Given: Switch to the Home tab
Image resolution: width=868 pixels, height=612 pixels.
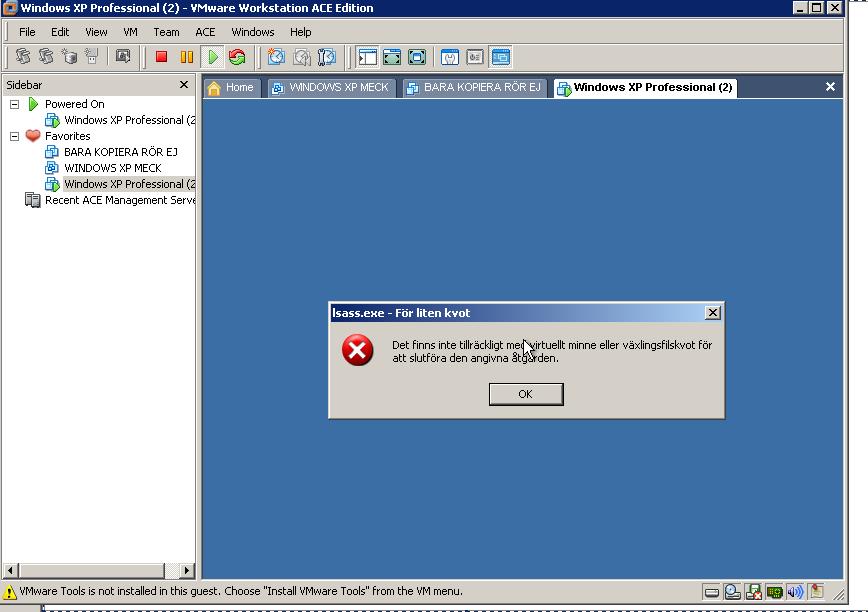Looking at the screenshot, I should [232, 87].
